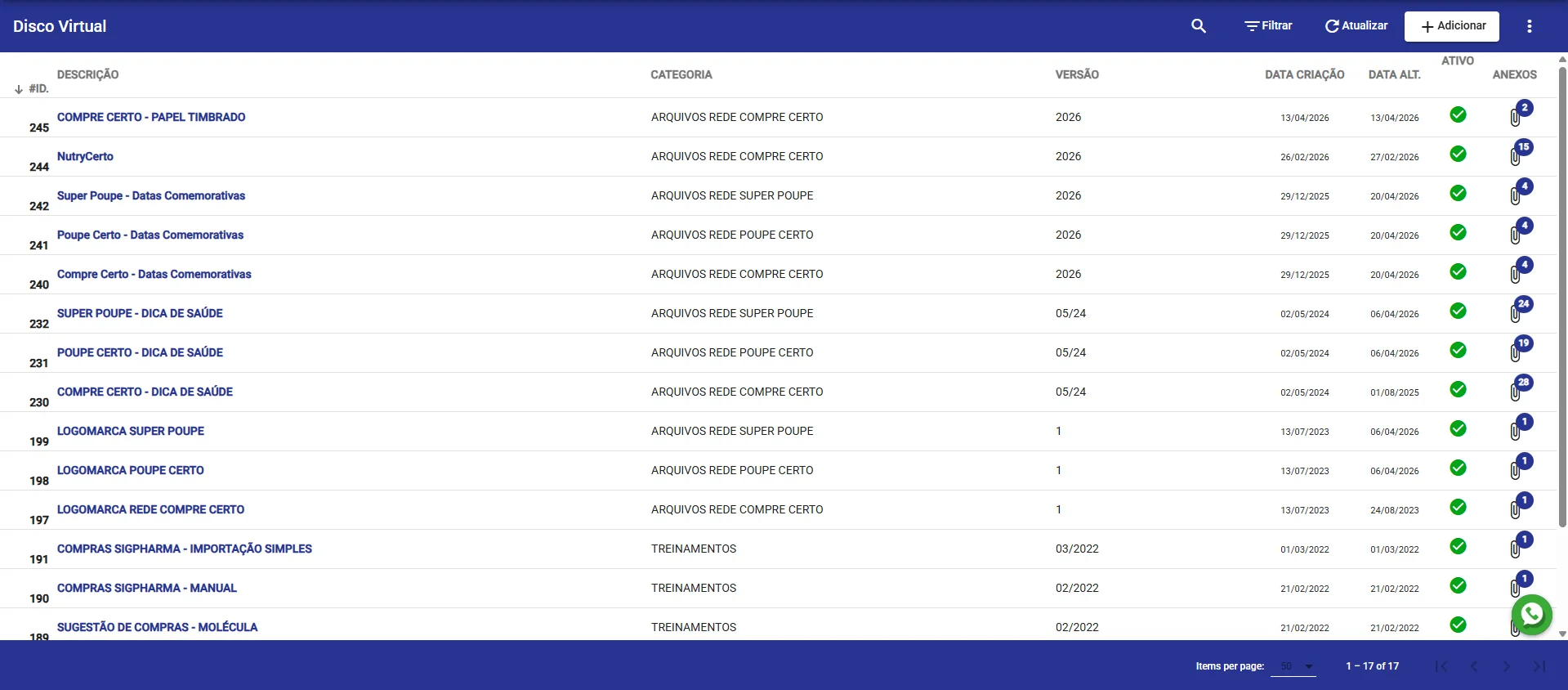The width and height of the screenshot is (1568, 690).
Task: Toggle active check for Poupe Certo - Datas Comemorativas
Action: [x=1458, y=232]
